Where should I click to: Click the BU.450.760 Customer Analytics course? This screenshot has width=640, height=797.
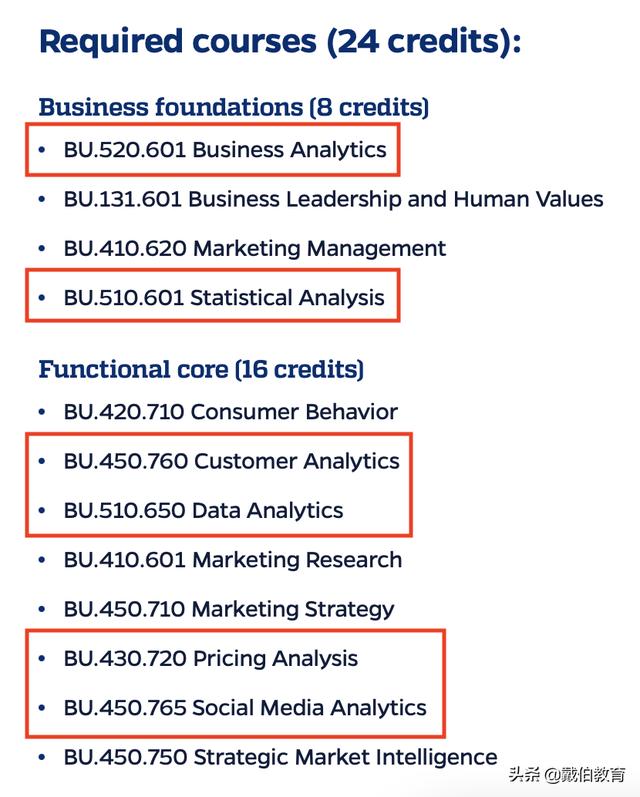click(x=232, y=461)
